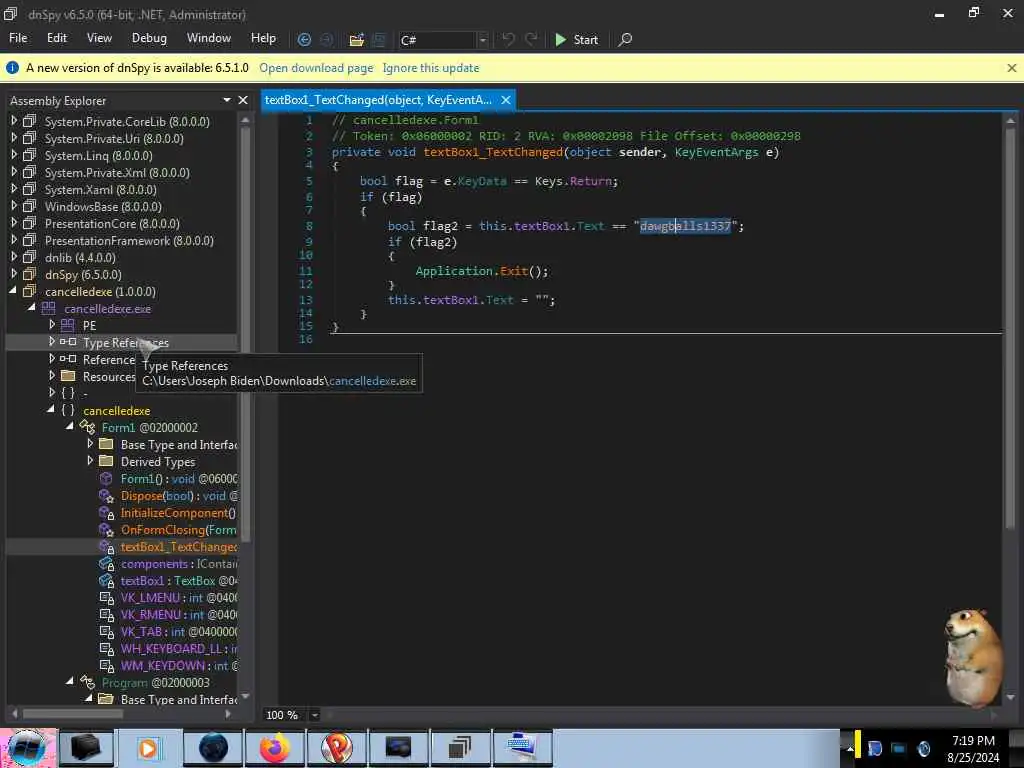Click Assembly Explorer horizontal scrollbar thumb
The width and height of the screenshot is (1024, 768).
[x=72, y=714]
